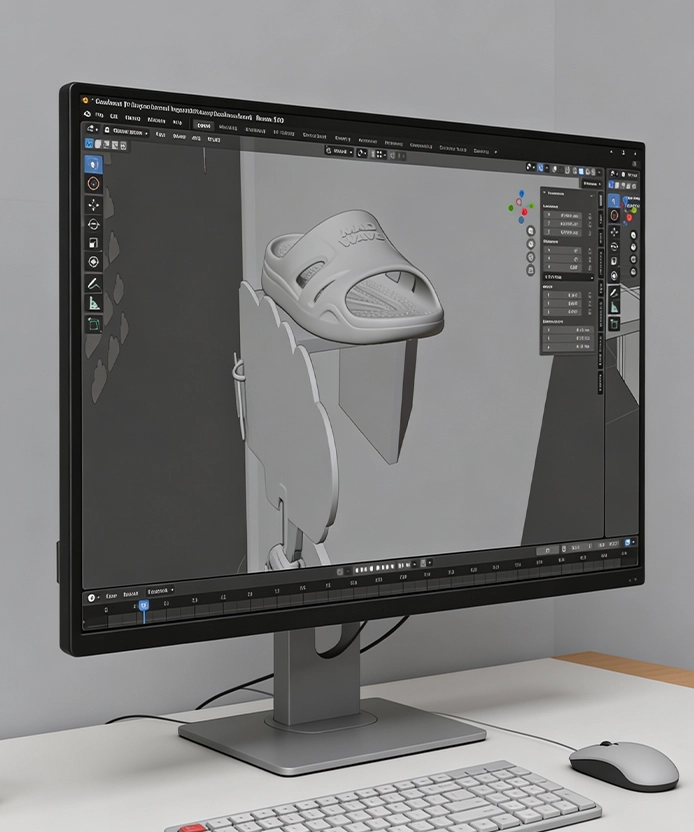Click the fifth selection mode icon under the header
694x832 pixels.
coord(123,145)
